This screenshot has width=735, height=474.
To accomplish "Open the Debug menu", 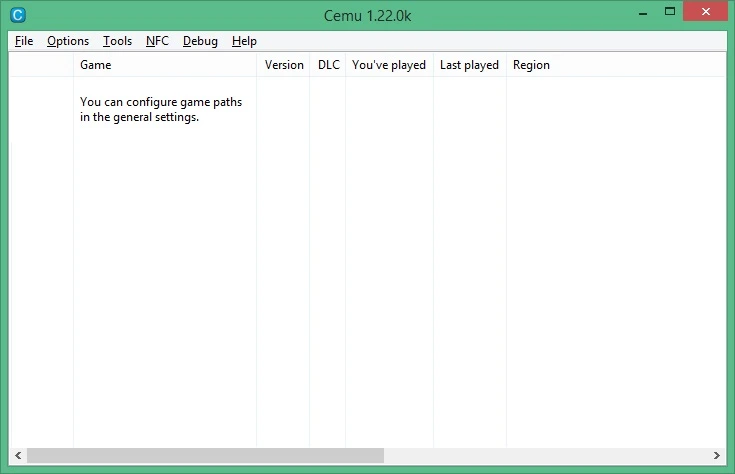I will pos(200,41).
